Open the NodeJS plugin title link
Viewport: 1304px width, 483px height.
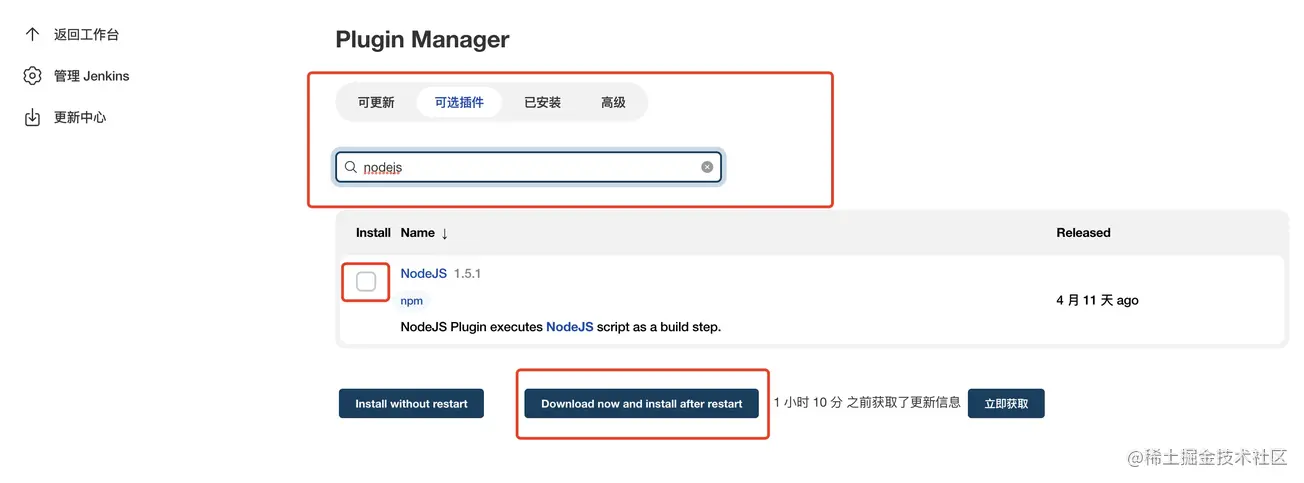click(x=423, y=274)
